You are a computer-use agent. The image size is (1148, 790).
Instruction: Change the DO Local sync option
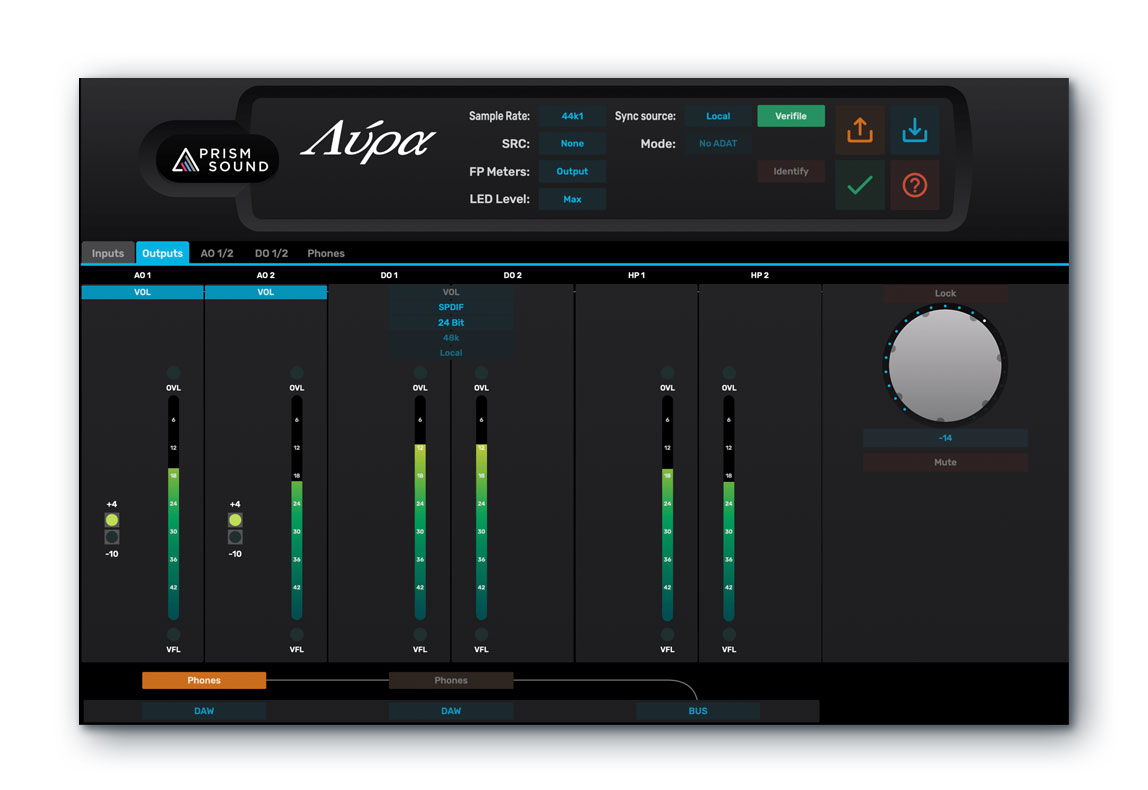tap(451, 353)
